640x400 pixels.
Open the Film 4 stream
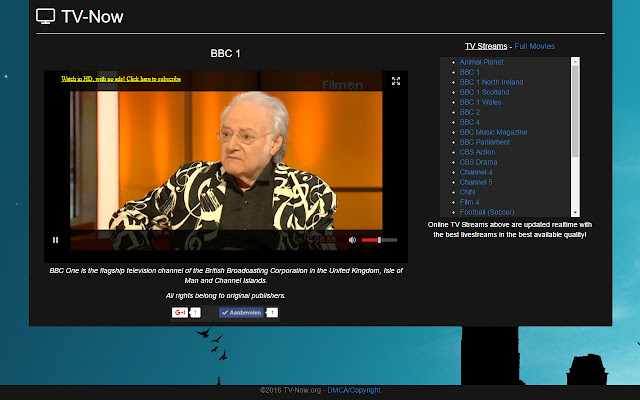point(469,202)
